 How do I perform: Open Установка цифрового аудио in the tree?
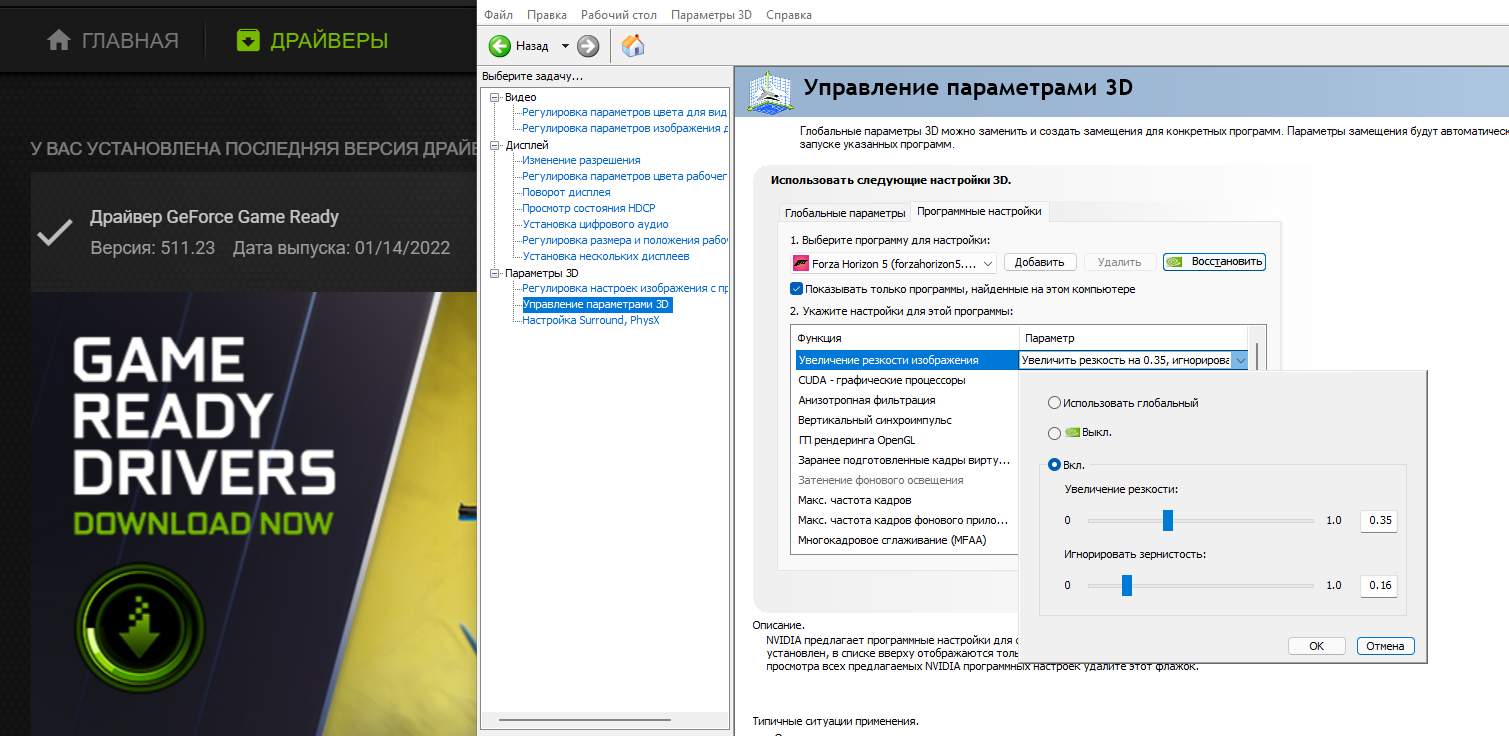(x=595, y=224)
